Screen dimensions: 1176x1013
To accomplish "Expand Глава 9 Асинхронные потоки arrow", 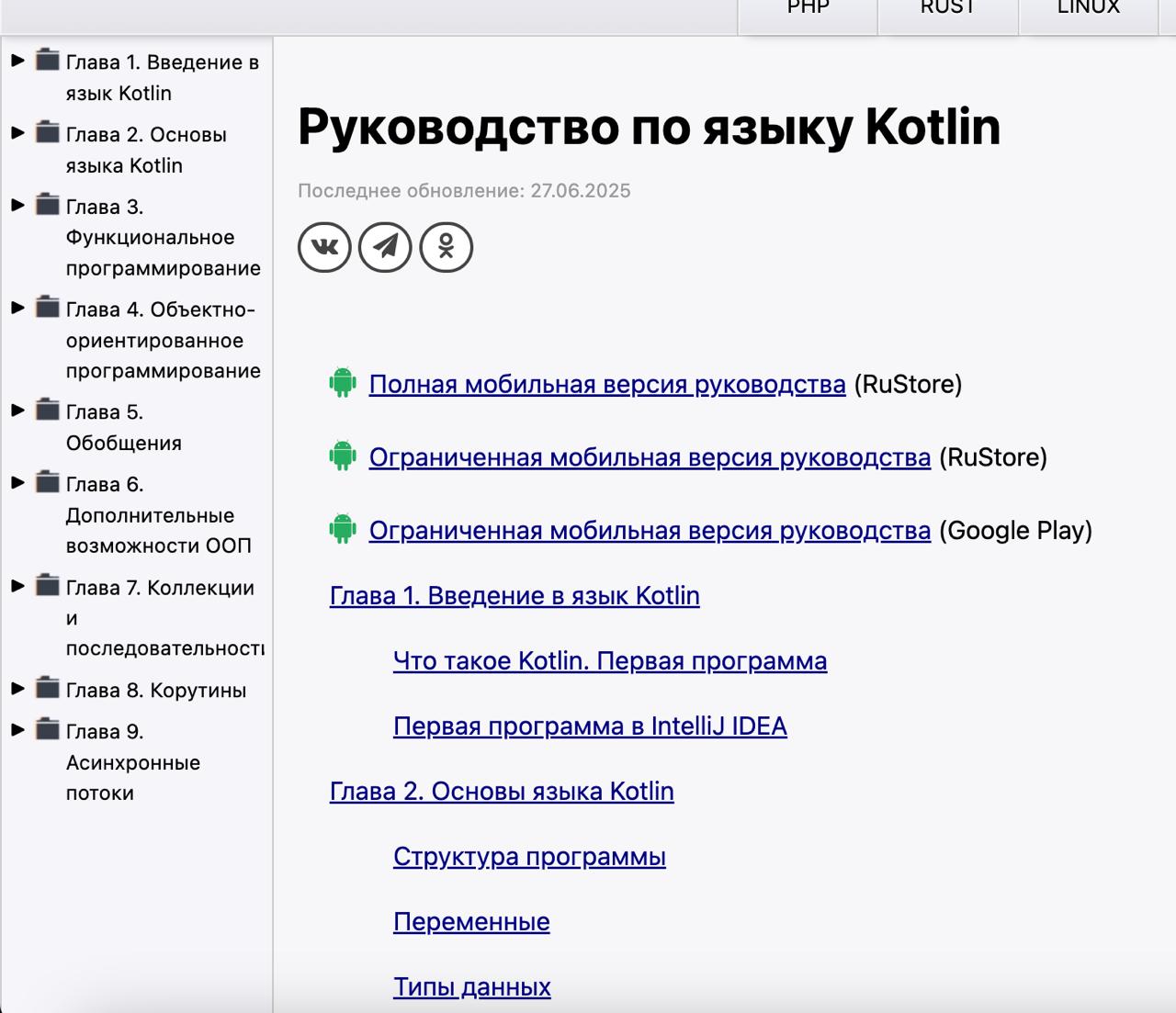I will (17, 730).
